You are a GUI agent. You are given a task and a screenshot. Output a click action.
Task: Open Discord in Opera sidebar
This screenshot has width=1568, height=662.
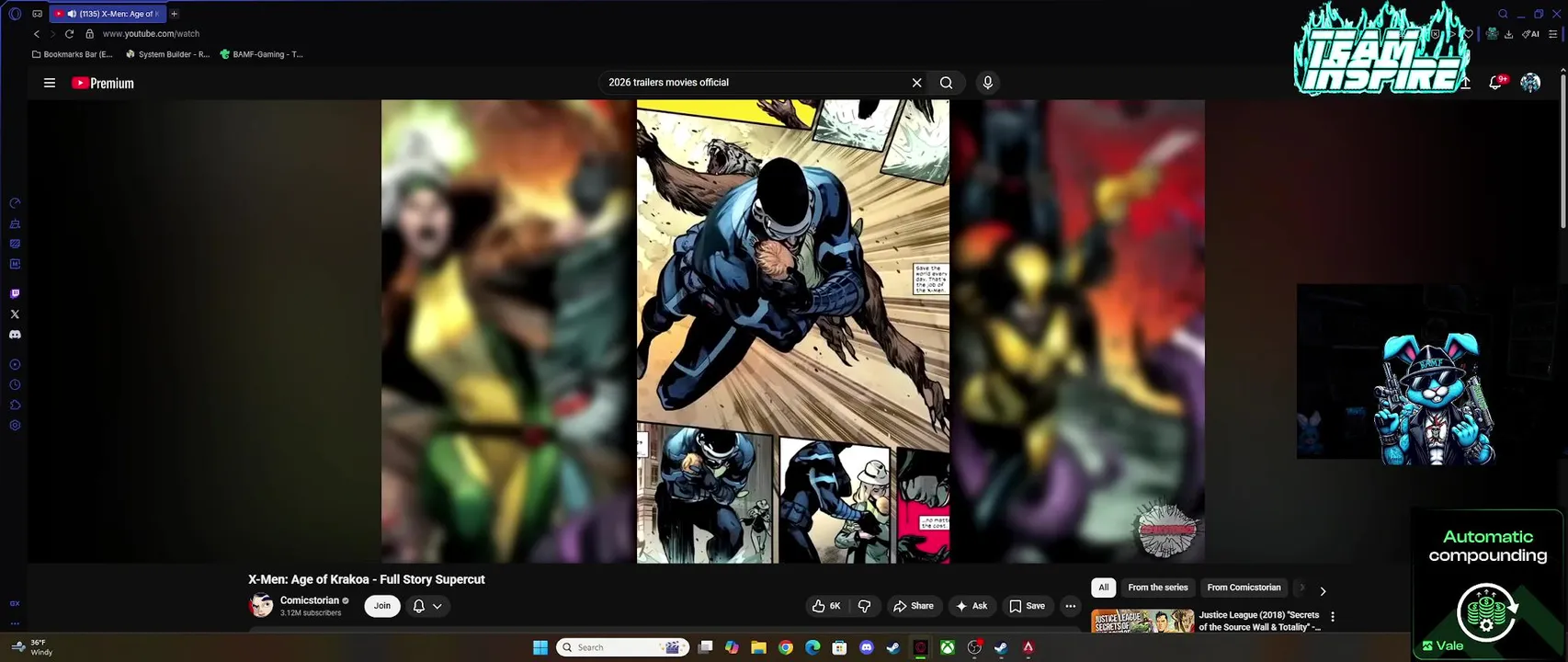coord(15,335)
